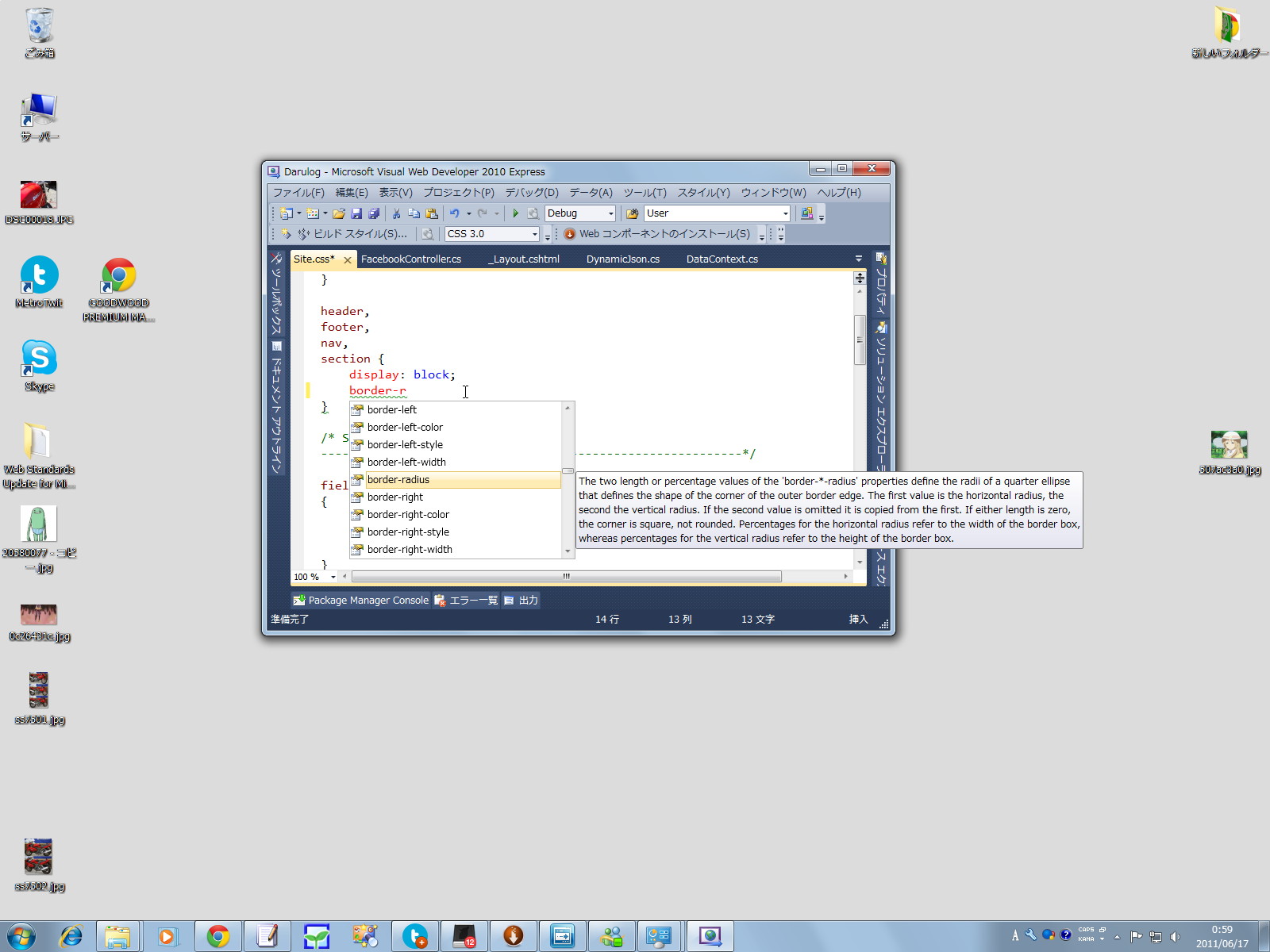1270x952 pixels.
Task: Click the New Project toolbar icon
Action: coord(286,213)
